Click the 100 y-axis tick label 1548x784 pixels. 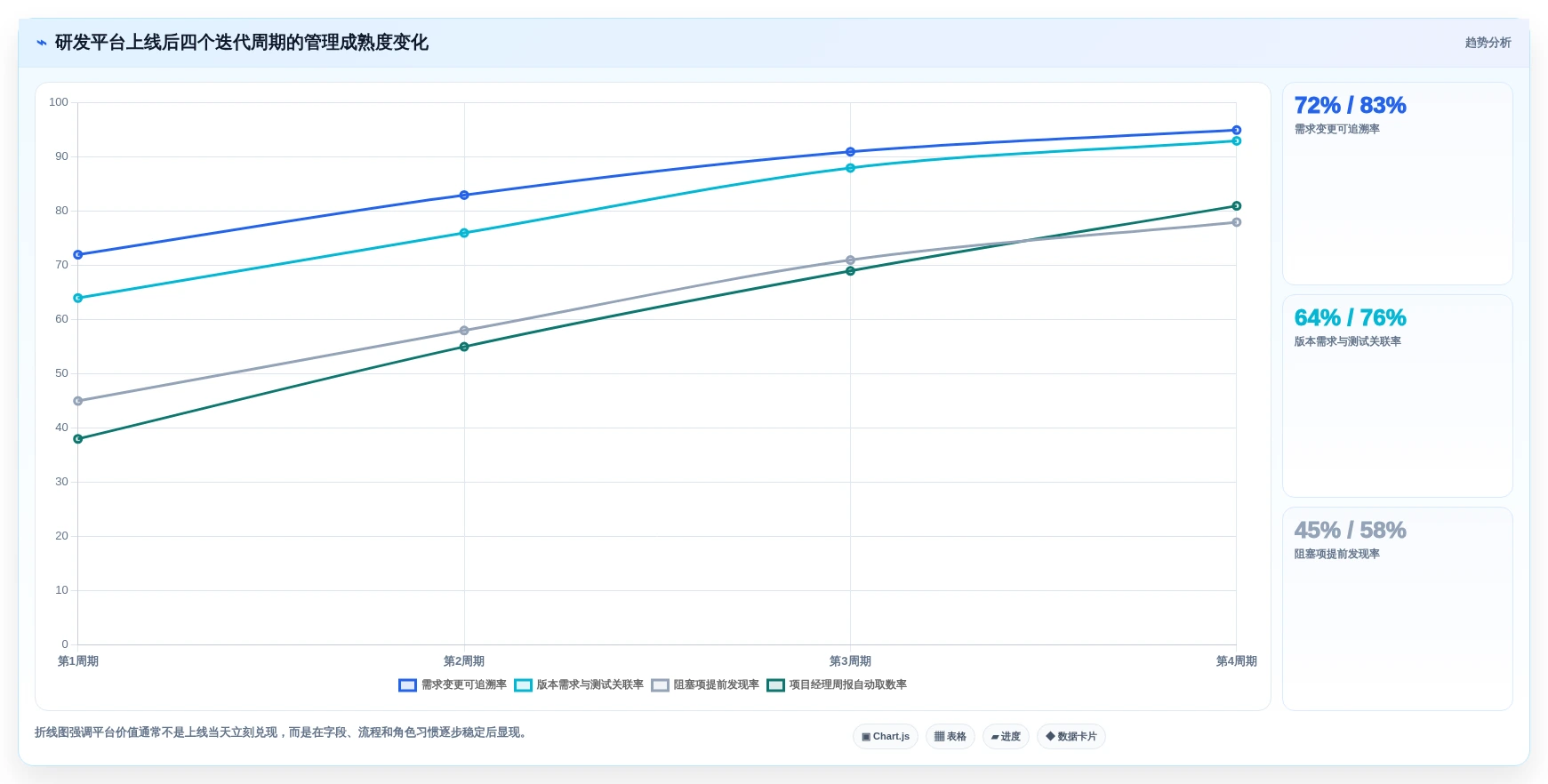pyautogui.click(x=59, y=102)
